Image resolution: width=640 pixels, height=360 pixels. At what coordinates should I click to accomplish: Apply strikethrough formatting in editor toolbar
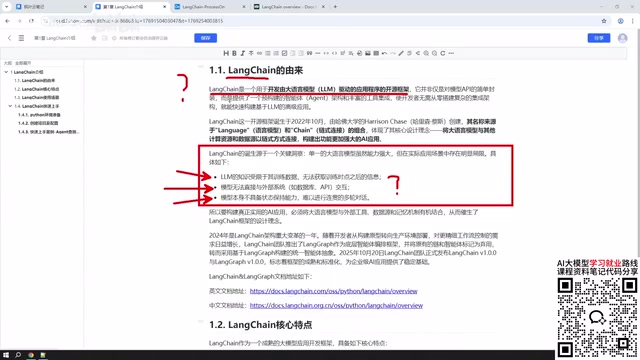251,53
